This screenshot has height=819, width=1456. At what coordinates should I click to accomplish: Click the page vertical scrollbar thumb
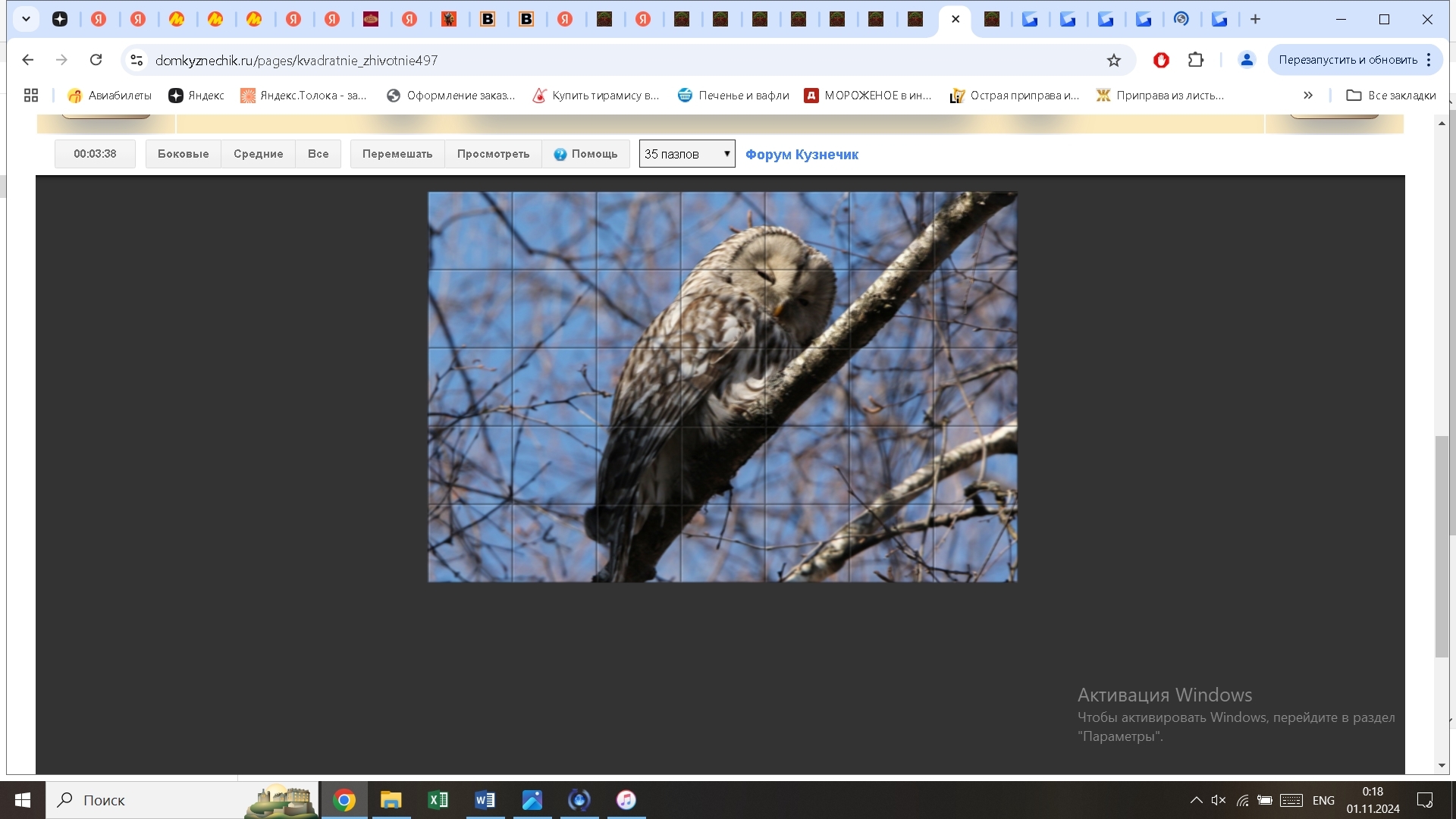1442,546
